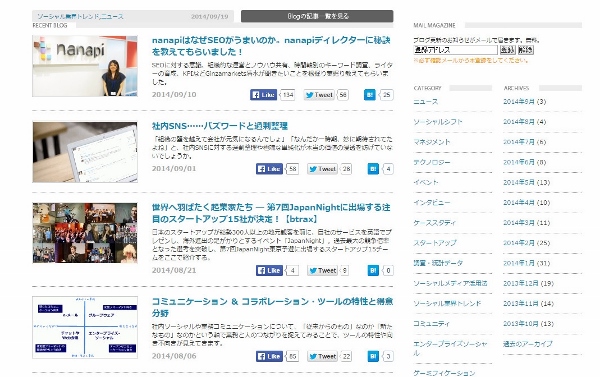Like the communication tools article on Facebook
Screen dimensions: 600x377
pyautogui.click(x=269, y=356)
